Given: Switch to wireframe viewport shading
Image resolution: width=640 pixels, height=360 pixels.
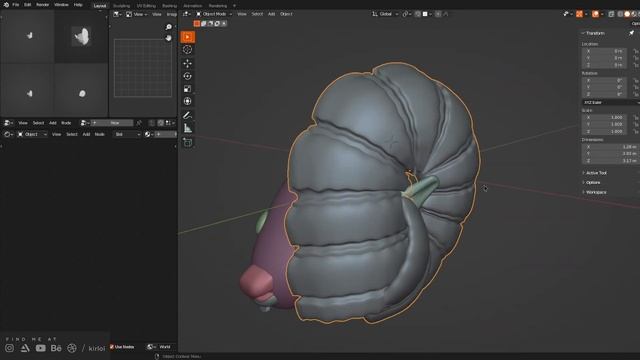Looking at the screenshot, I should (620, 14).
